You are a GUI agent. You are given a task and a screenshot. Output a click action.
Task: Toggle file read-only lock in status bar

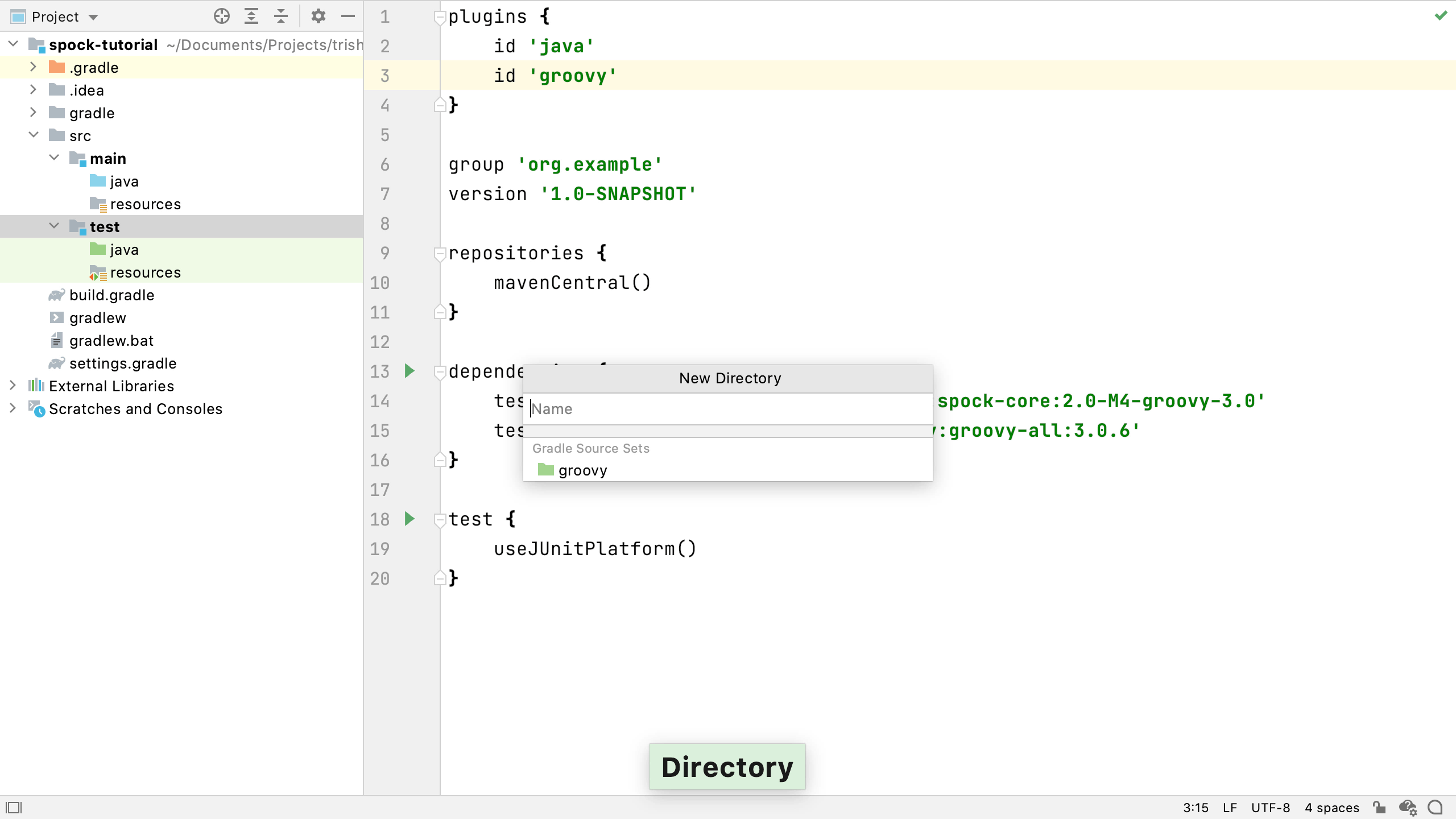(x=1380, y=808)
